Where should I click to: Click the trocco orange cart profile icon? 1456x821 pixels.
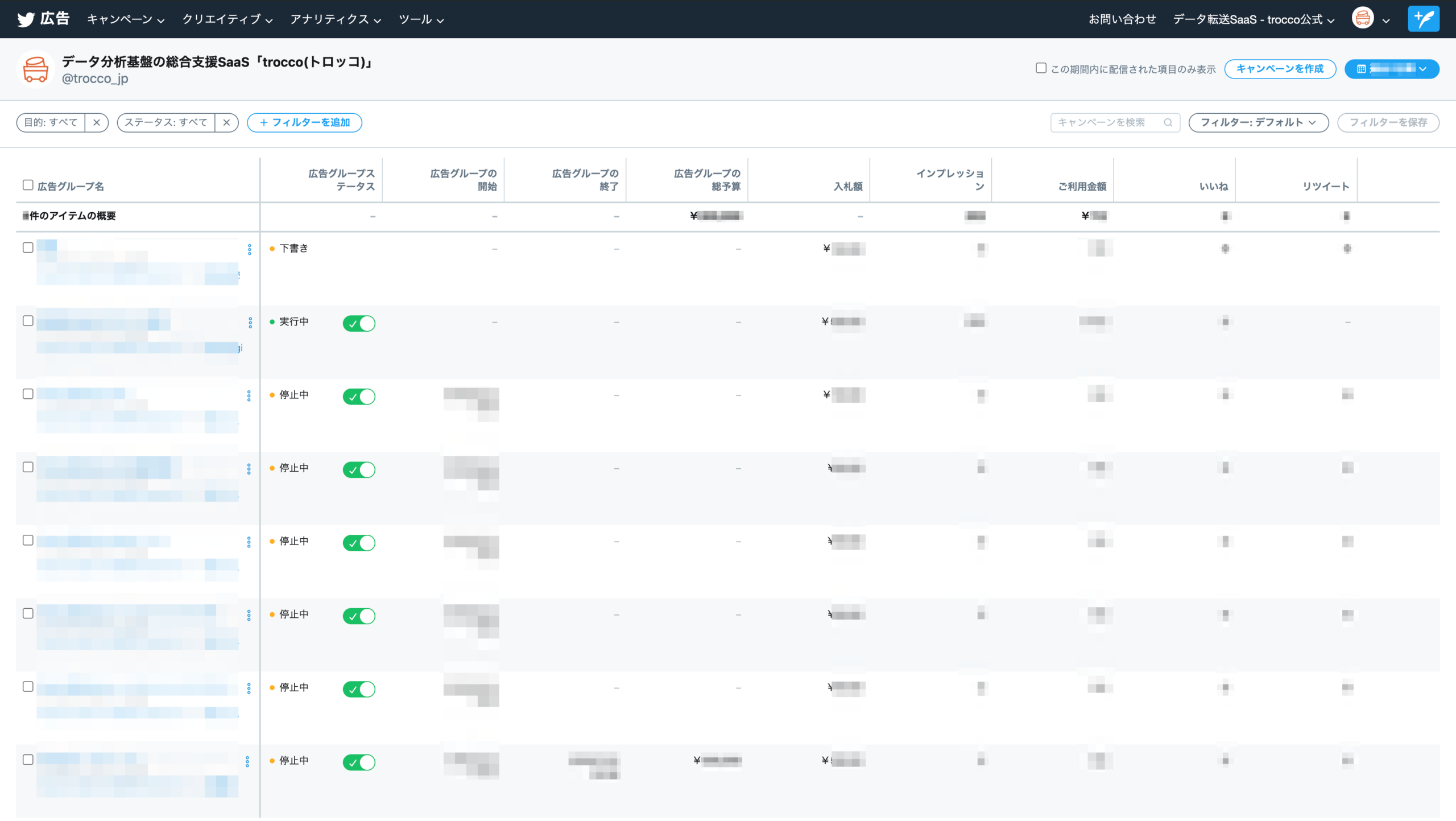[35, 69]
